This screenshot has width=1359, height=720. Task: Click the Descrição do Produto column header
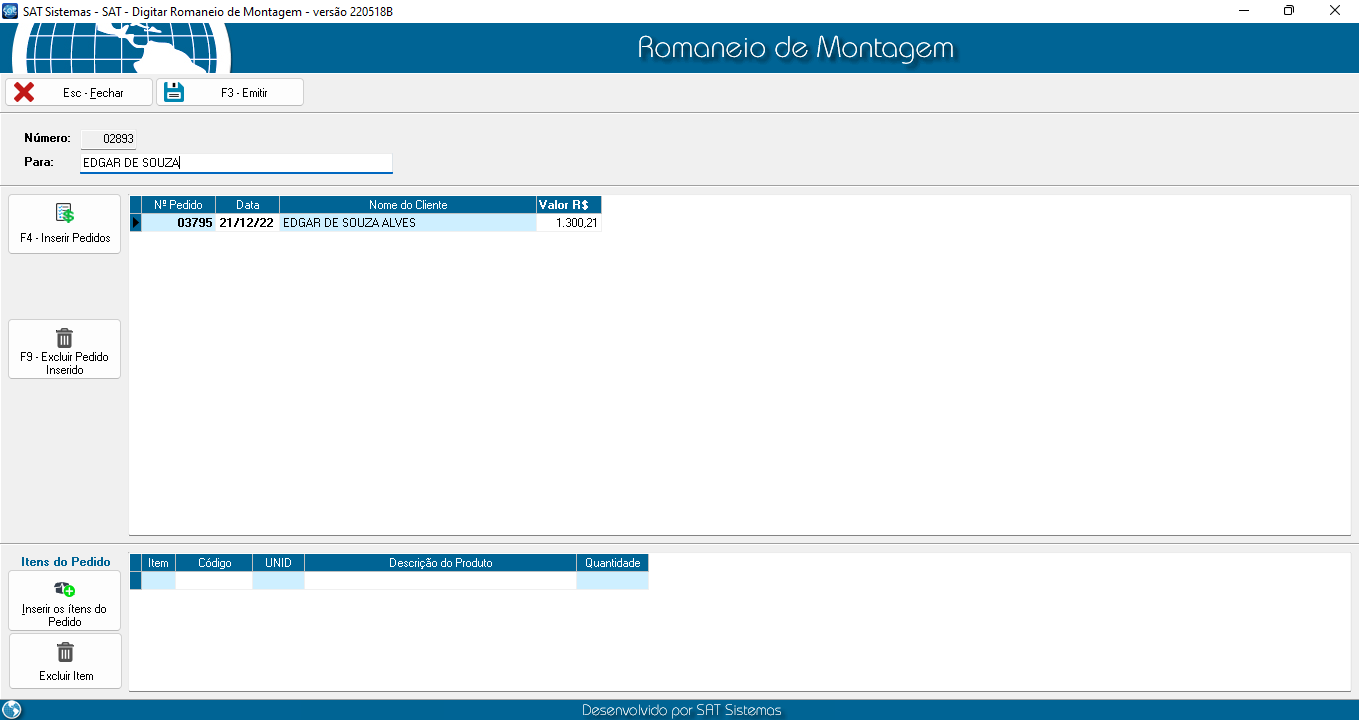tap(440, 563)
